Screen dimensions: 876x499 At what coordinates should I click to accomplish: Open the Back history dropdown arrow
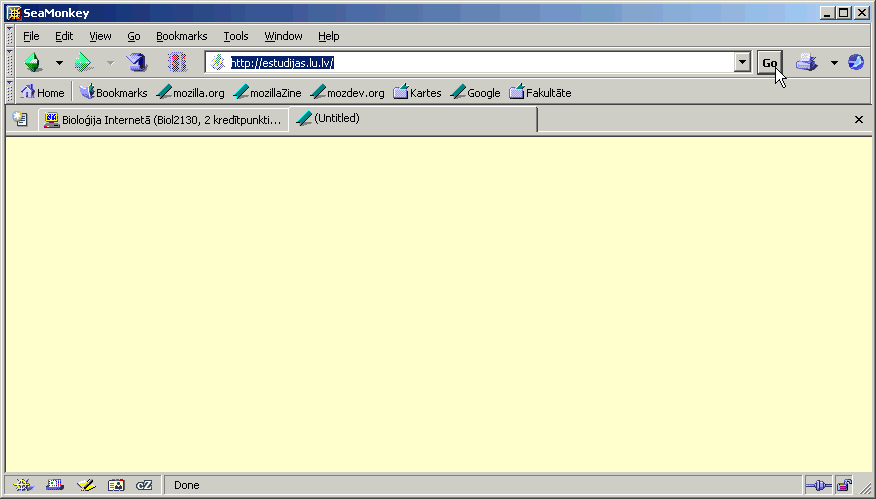[59, 63]
